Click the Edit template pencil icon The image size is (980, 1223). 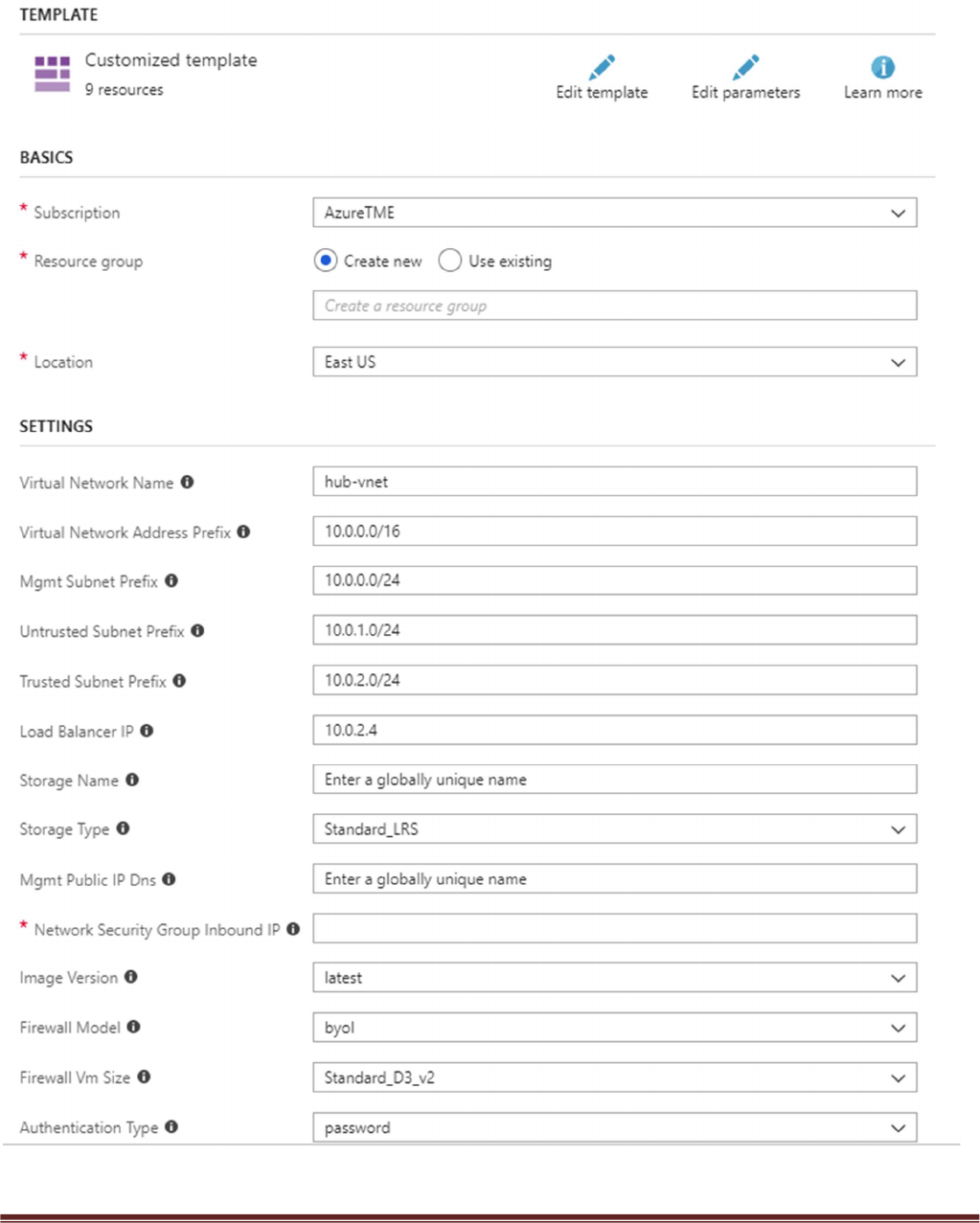click(602, 68)
